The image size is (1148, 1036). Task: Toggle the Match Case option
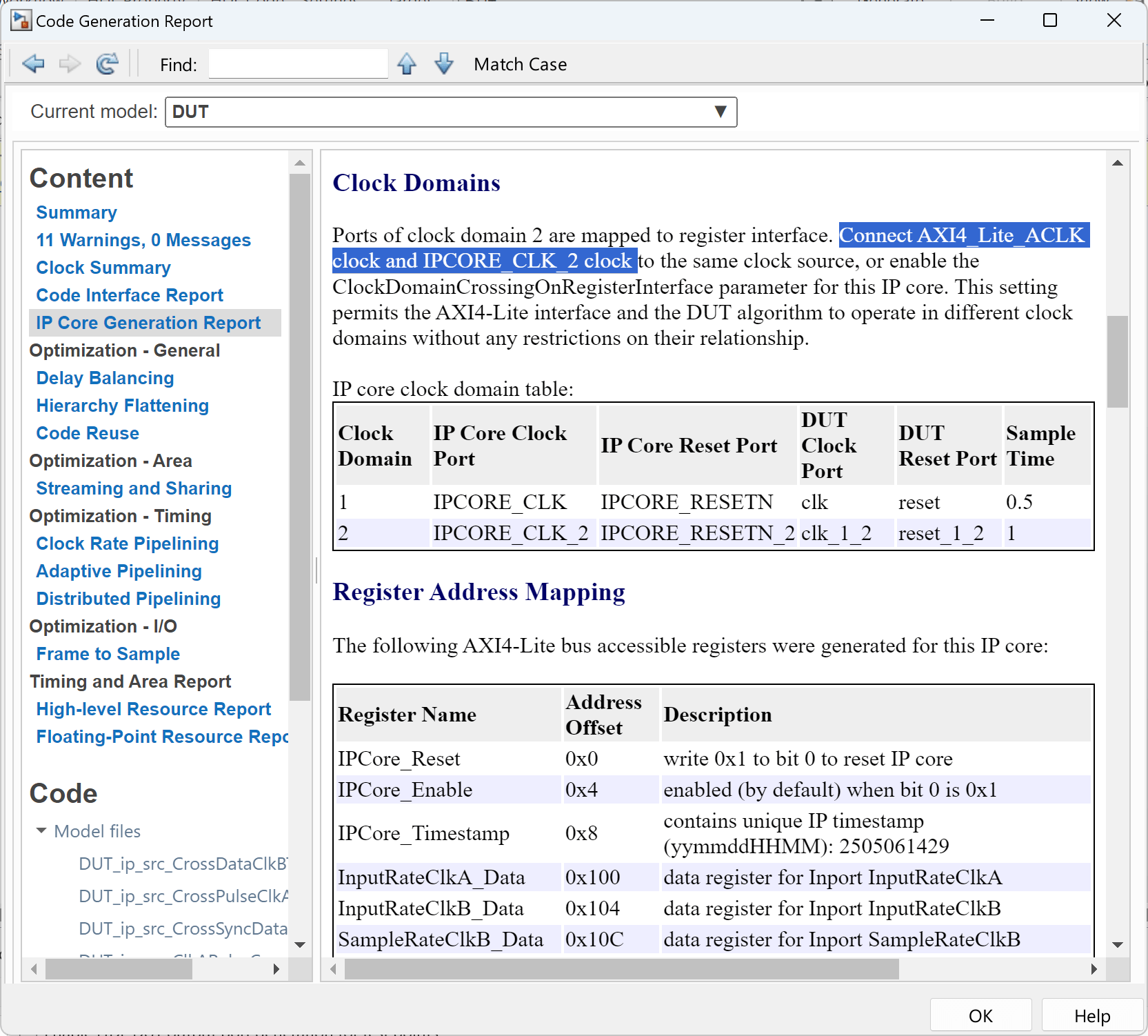520,64
